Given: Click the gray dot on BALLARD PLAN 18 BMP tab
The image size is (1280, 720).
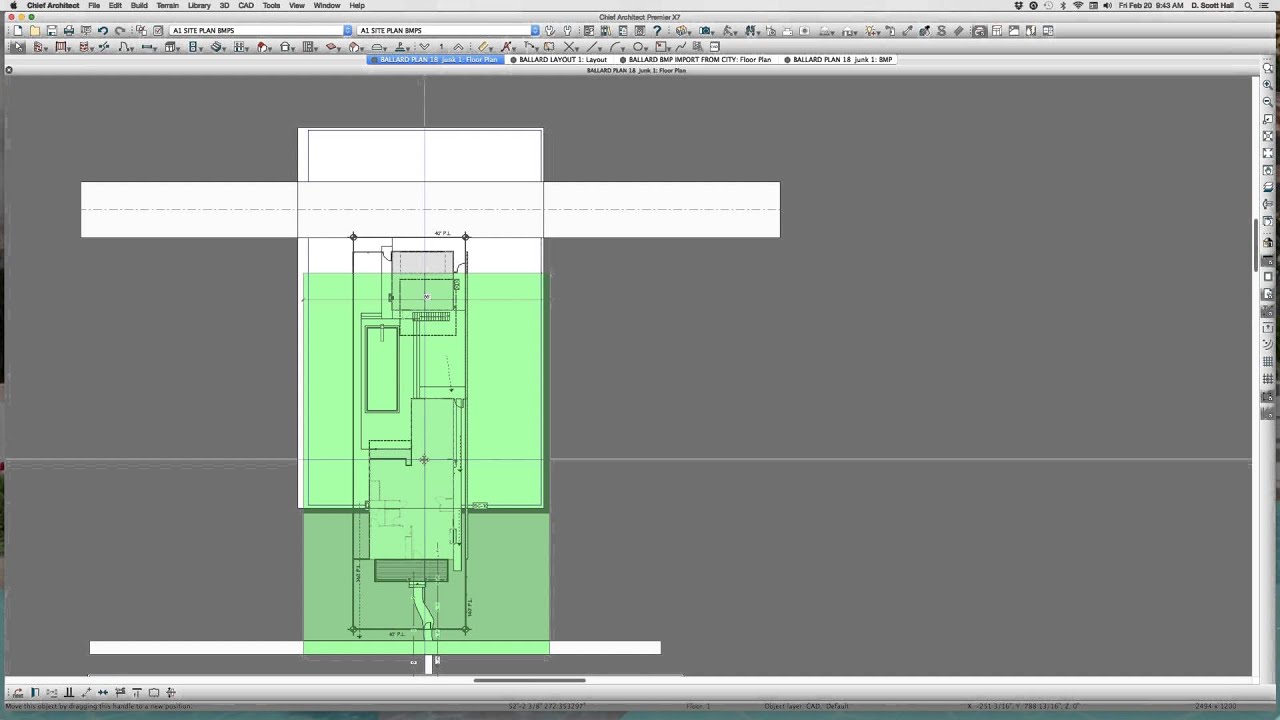Looking at the screenshot, I should tap(787, 60).
